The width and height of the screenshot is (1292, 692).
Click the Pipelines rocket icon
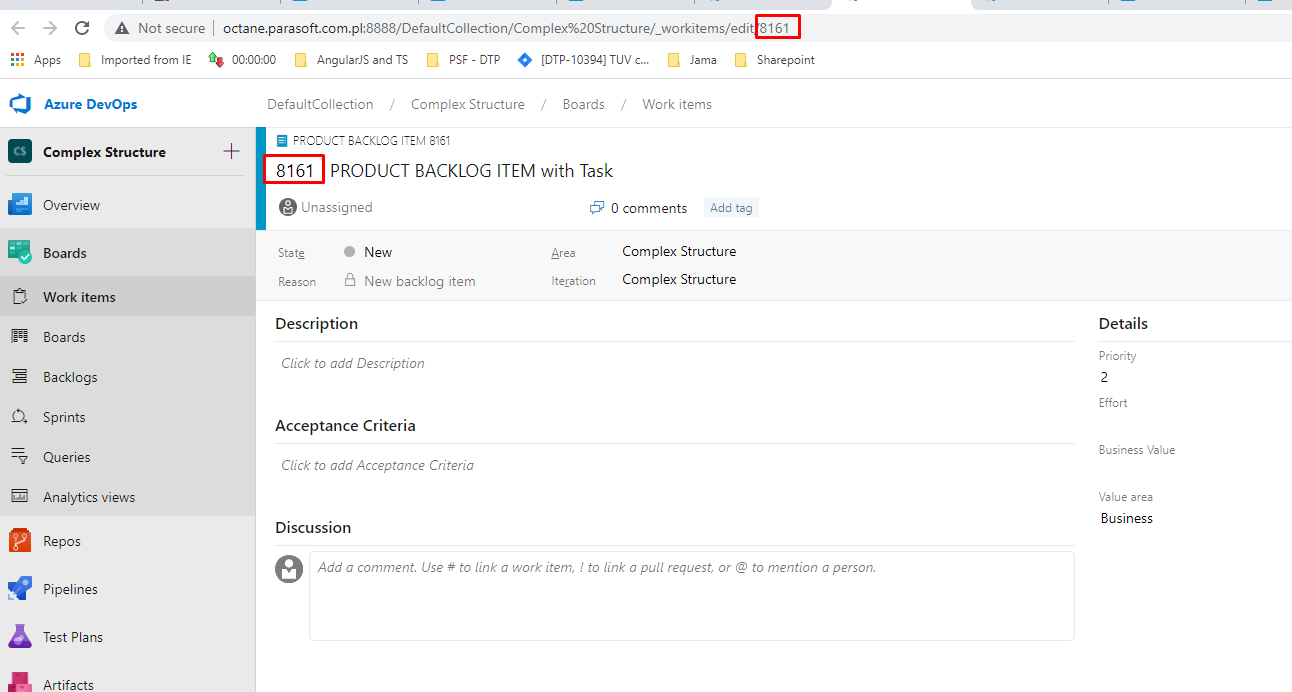20,589
